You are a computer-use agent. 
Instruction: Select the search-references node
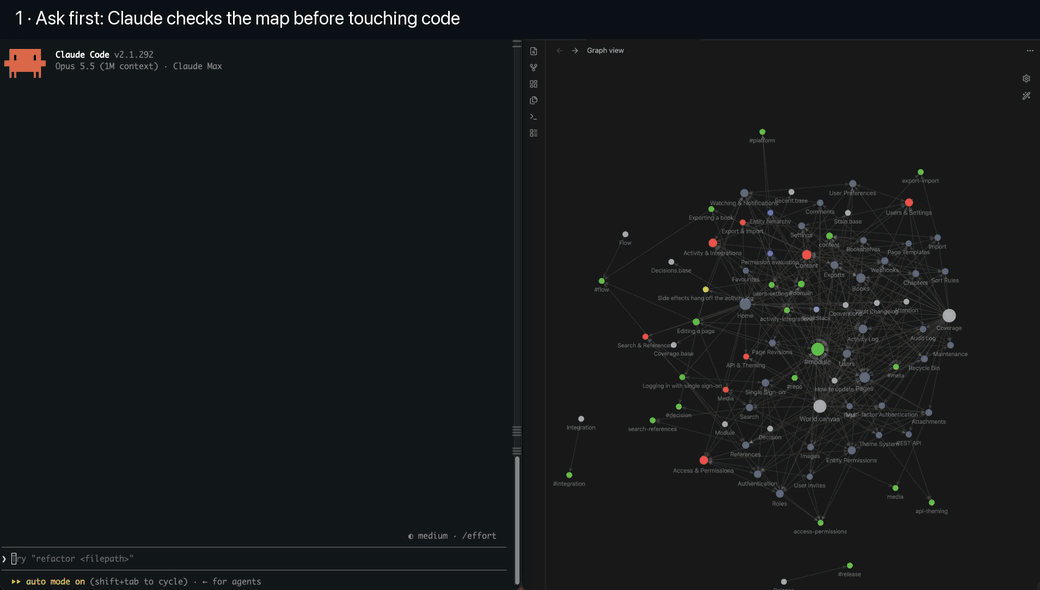point(653,420)
